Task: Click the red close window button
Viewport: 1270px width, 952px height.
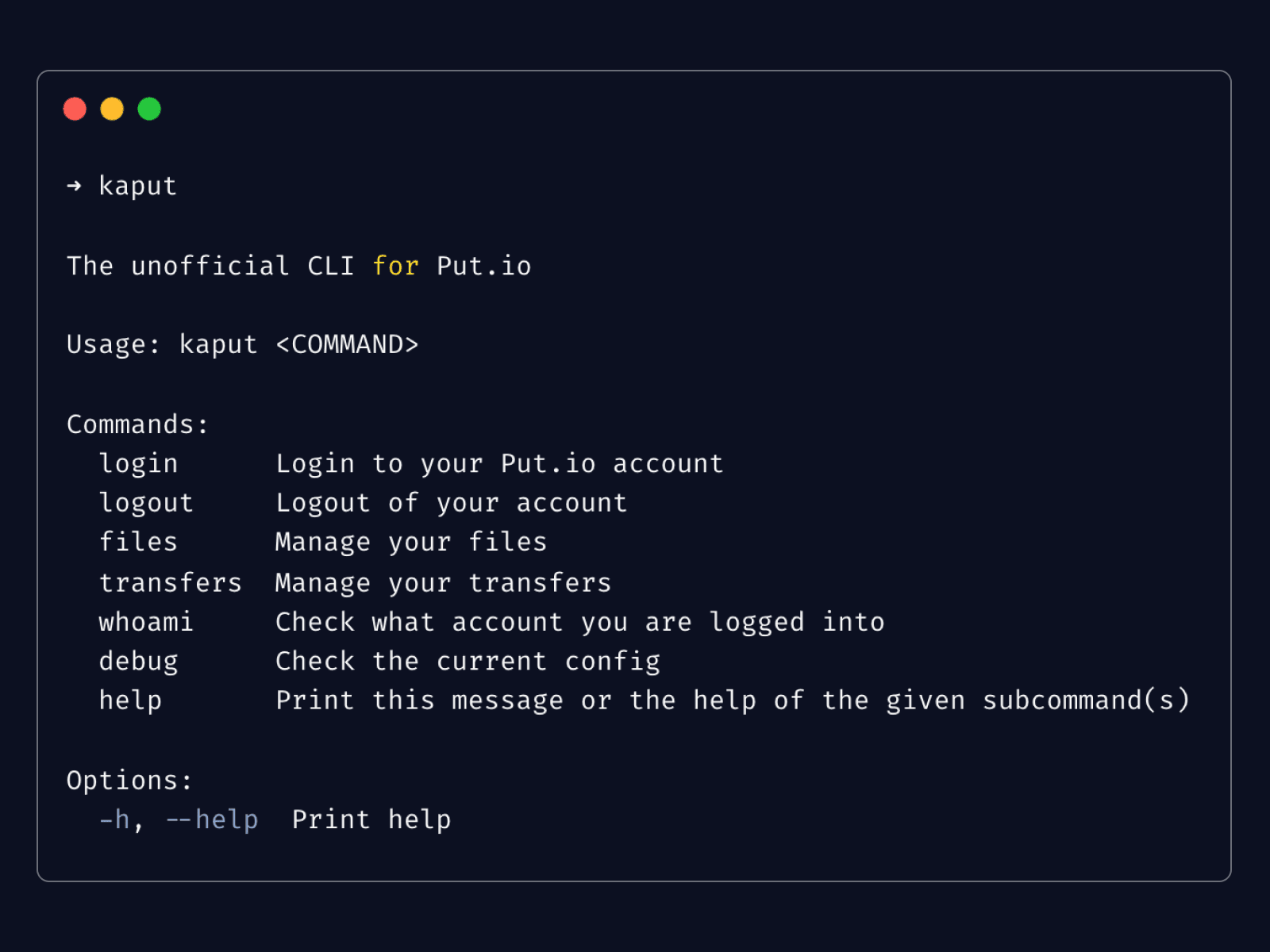Action: click(75, 109)
